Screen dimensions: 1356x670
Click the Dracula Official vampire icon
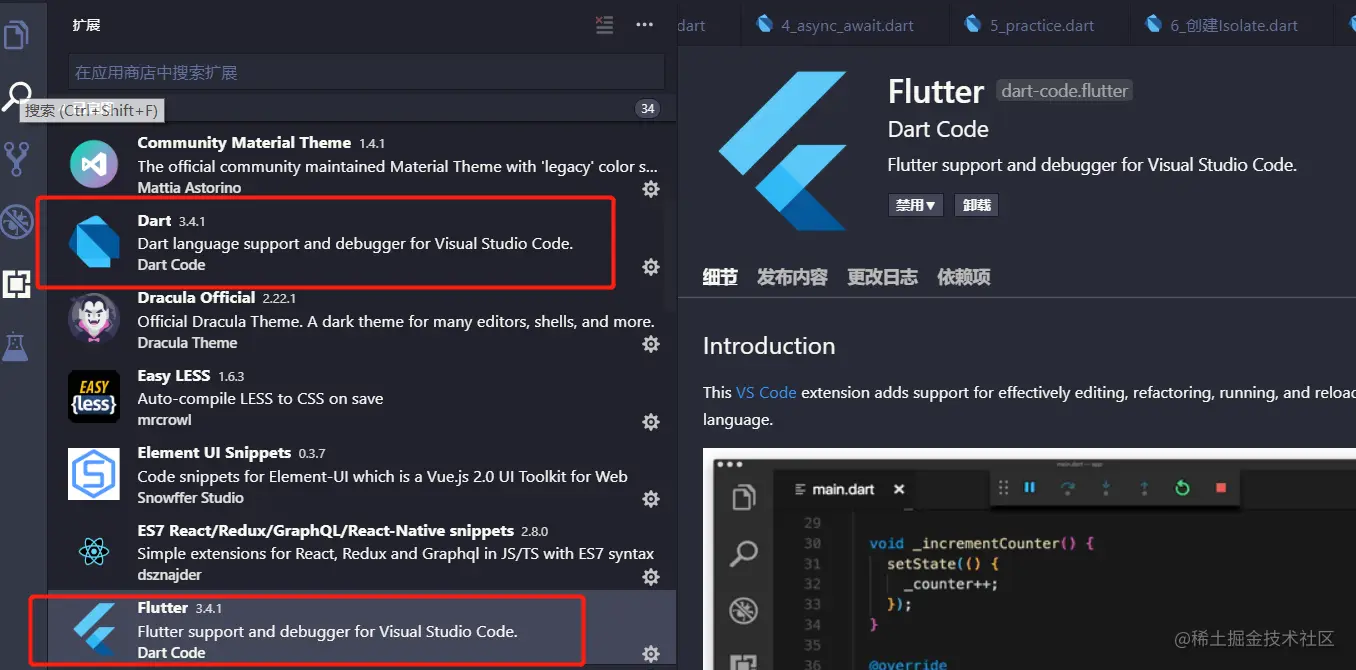tap(94, 319)
